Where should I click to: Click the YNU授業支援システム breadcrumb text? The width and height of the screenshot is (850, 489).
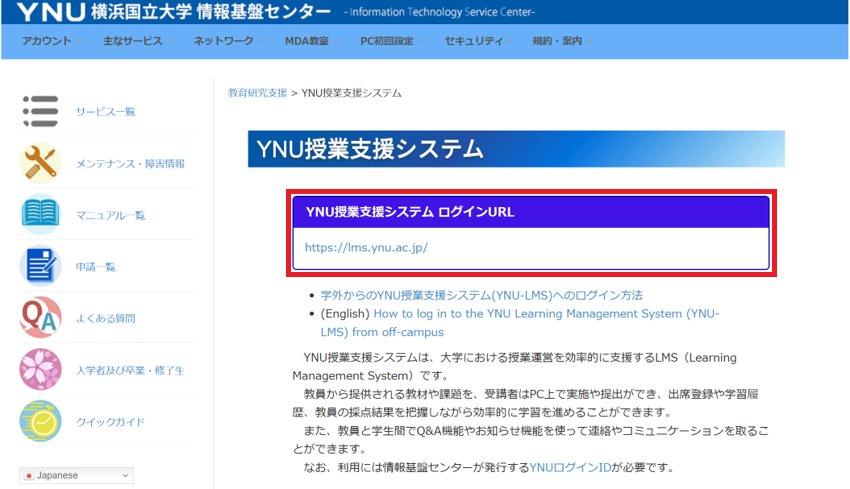pos(351,93)
